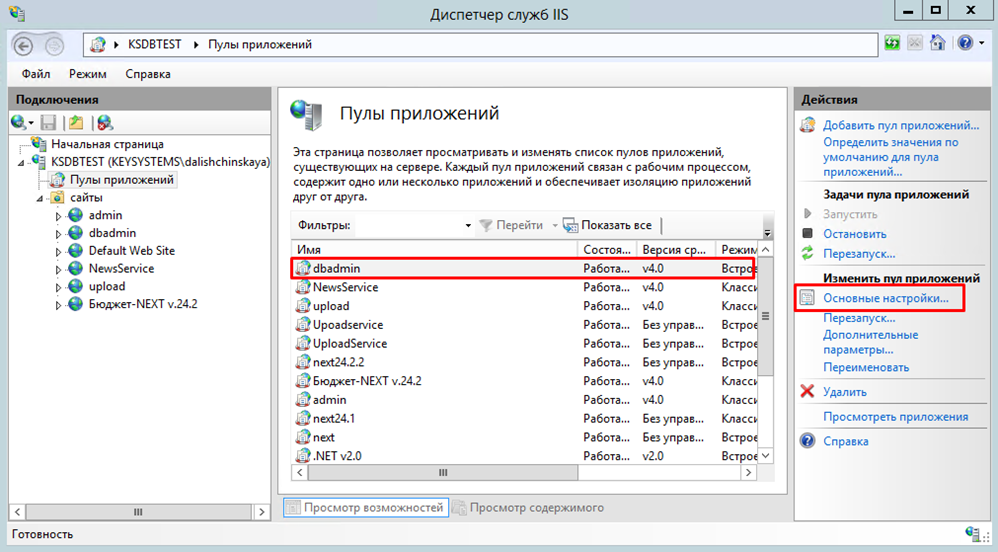Expand the Бюджет-NEXT v.24.2 site node

pyautogui.click(x=58, y=305)
